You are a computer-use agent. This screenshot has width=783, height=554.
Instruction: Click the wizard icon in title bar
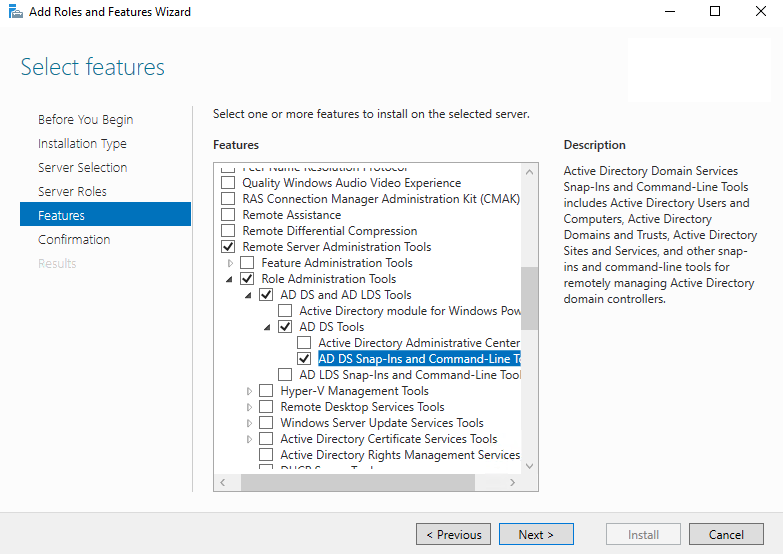13,12
